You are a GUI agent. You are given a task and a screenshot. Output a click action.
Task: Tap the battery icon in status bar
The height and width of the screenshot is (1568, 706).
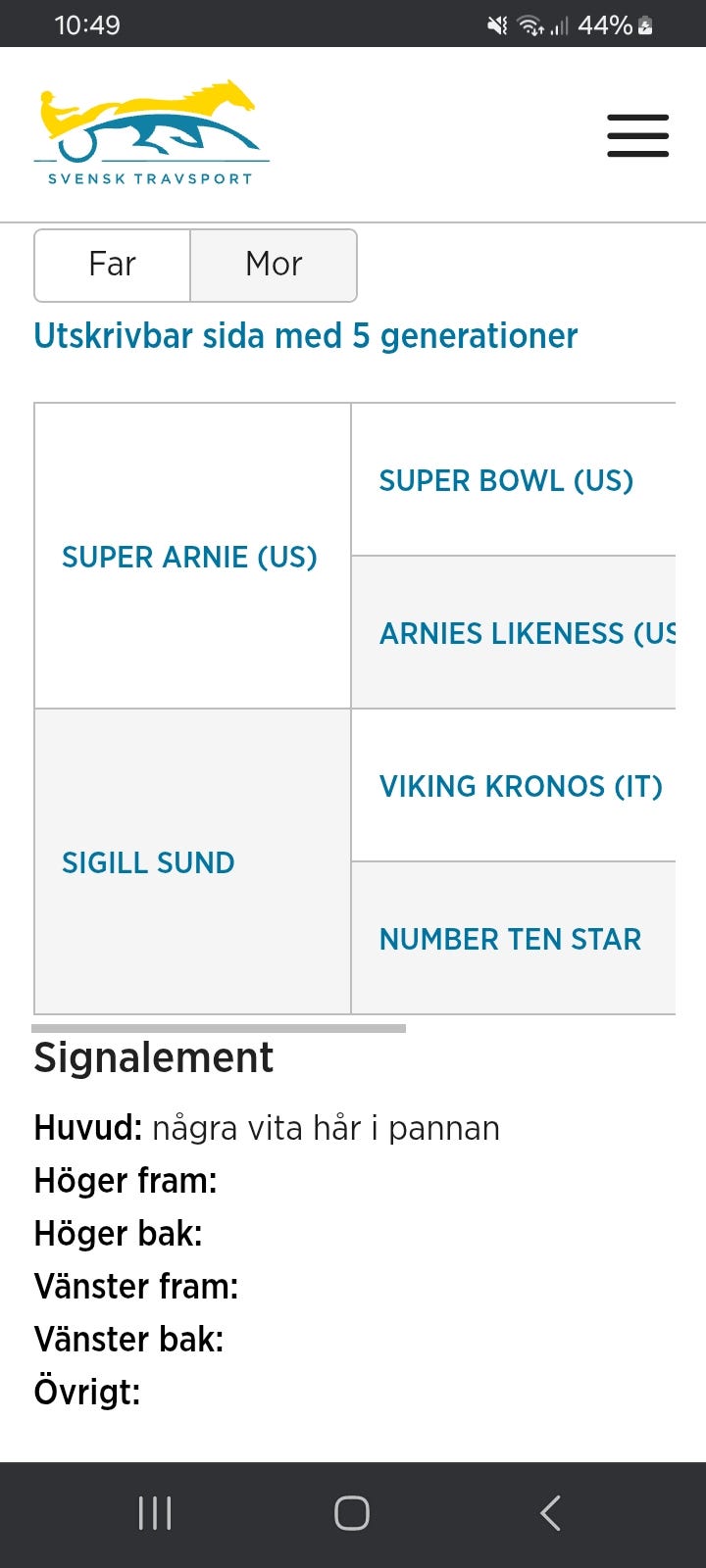pos(645,25)
